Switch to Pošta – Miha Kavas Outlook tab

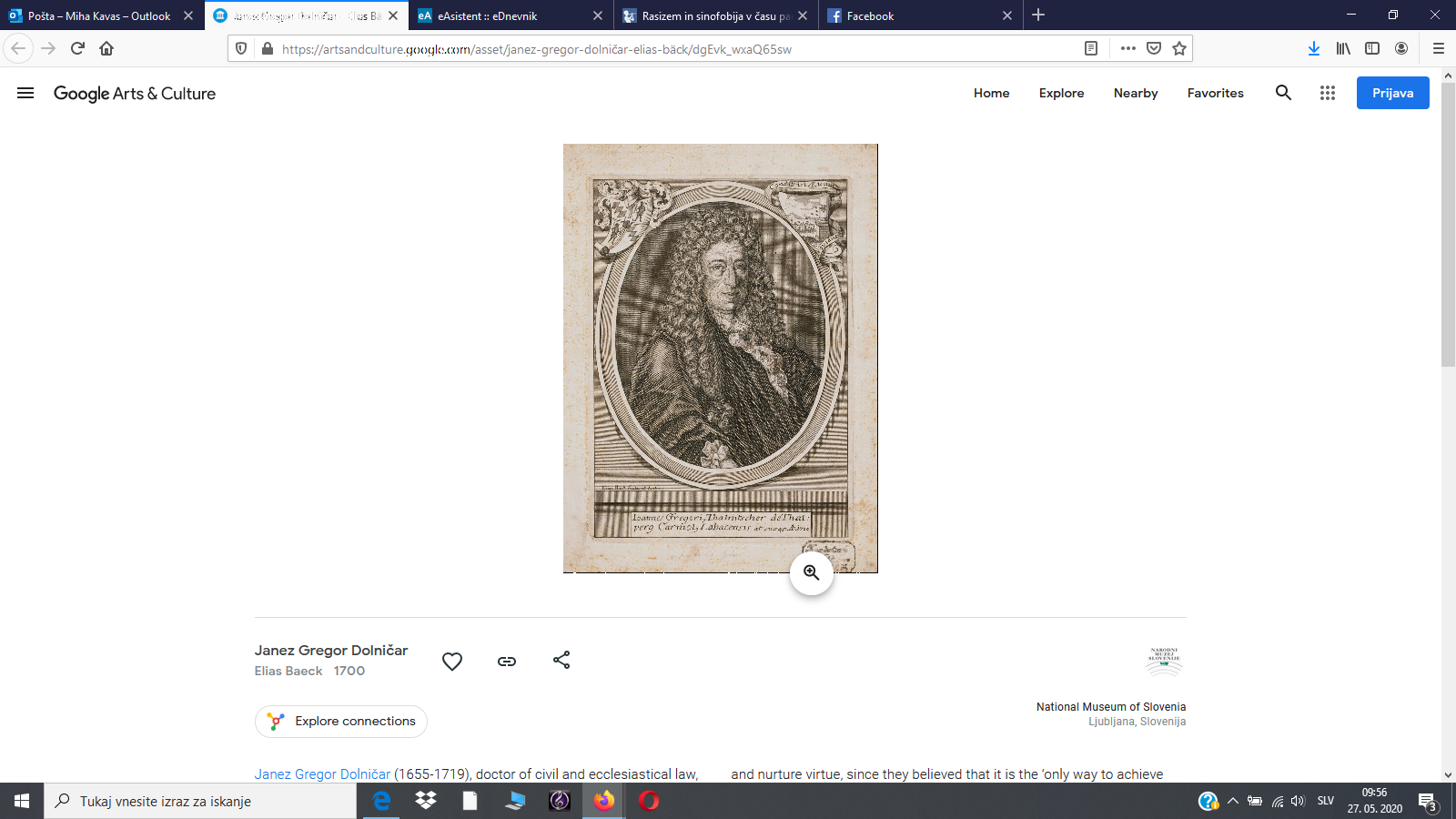coord(100,15)
